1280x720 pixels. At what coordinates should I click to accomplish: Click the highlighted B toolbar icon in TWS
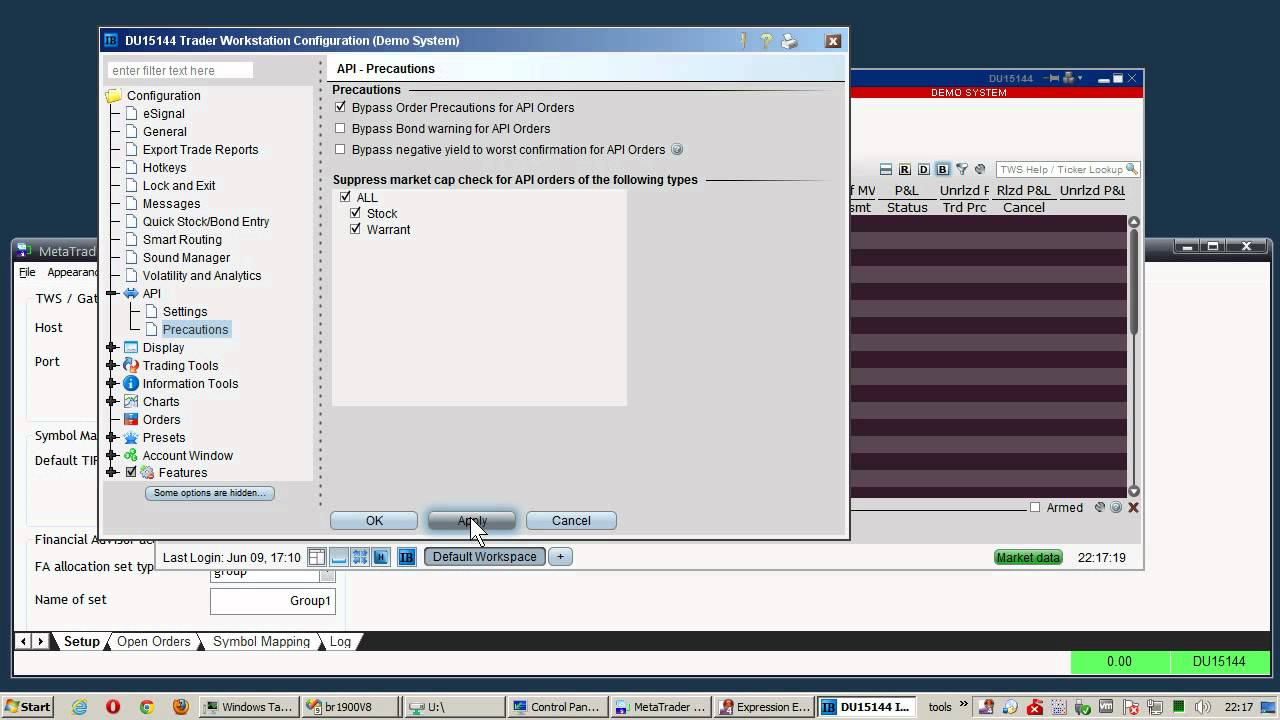(942, 170)
